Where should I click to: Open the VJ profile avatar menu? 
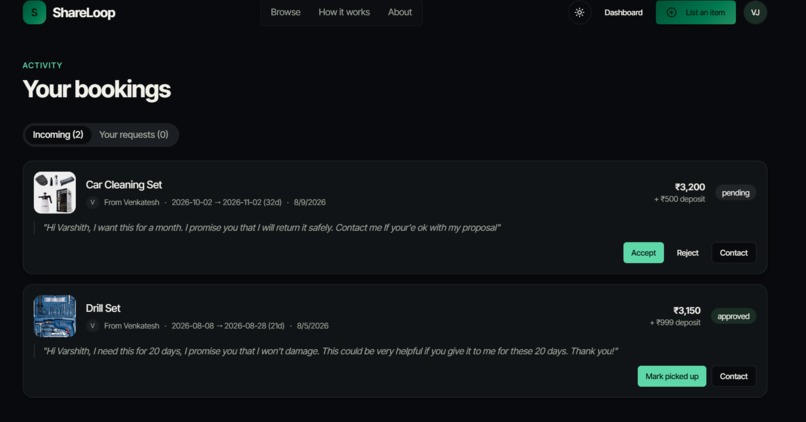(x=755, y=12)
